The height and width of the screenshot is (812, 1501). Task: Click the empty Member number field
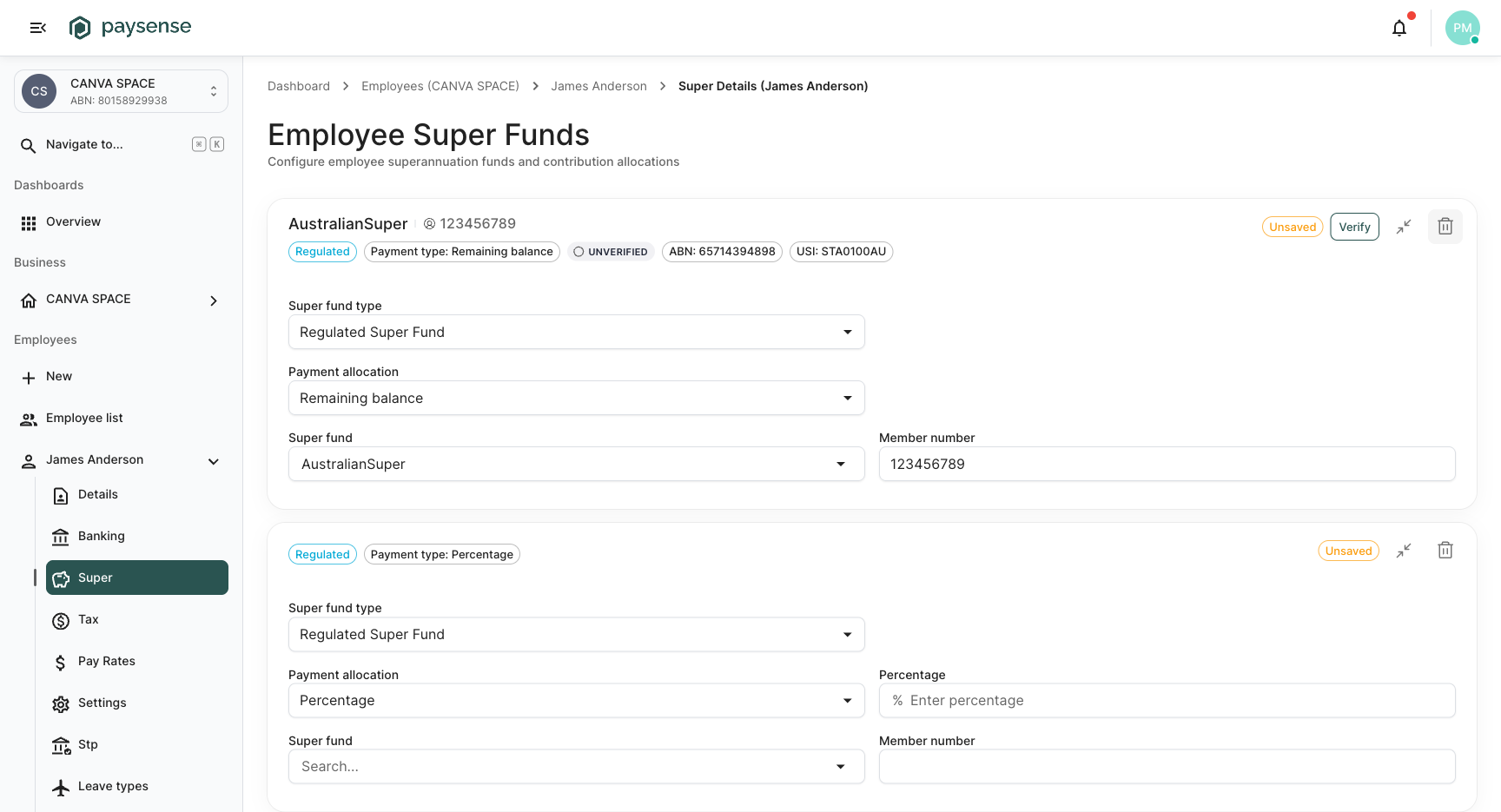pos(1167,766)
